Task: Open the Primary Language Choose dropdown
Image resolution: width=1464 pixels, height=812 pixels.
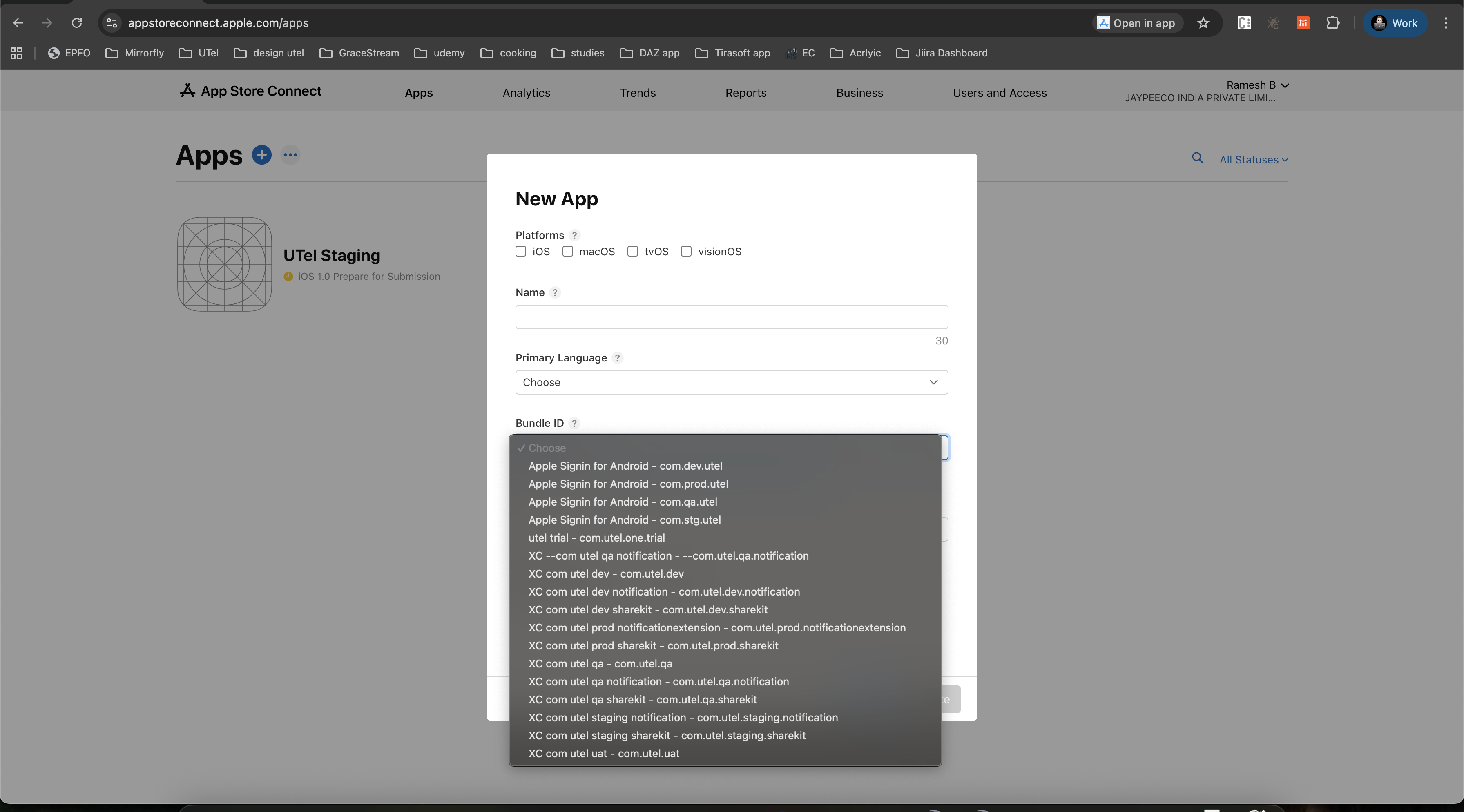Action: tap(732, 382)
